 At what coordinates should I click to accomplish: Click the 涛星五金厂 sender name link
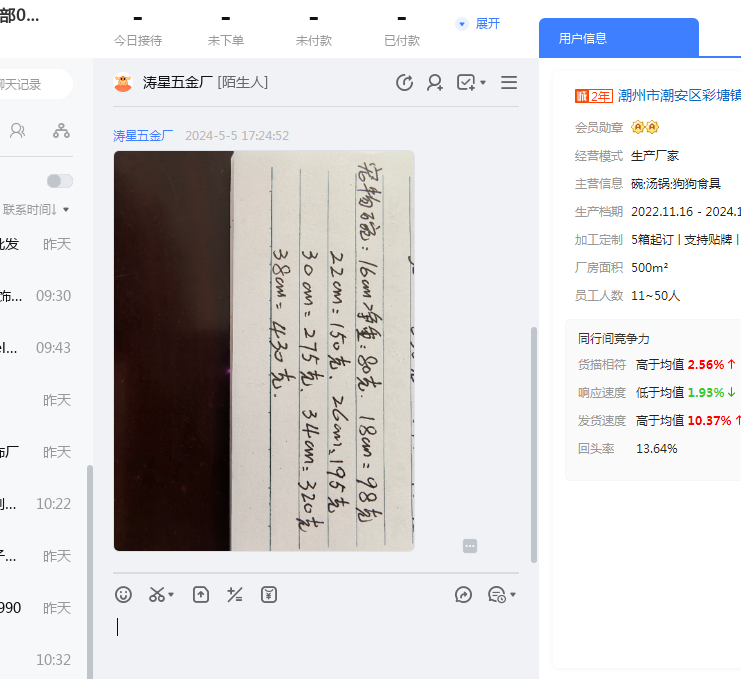(143, 135)
